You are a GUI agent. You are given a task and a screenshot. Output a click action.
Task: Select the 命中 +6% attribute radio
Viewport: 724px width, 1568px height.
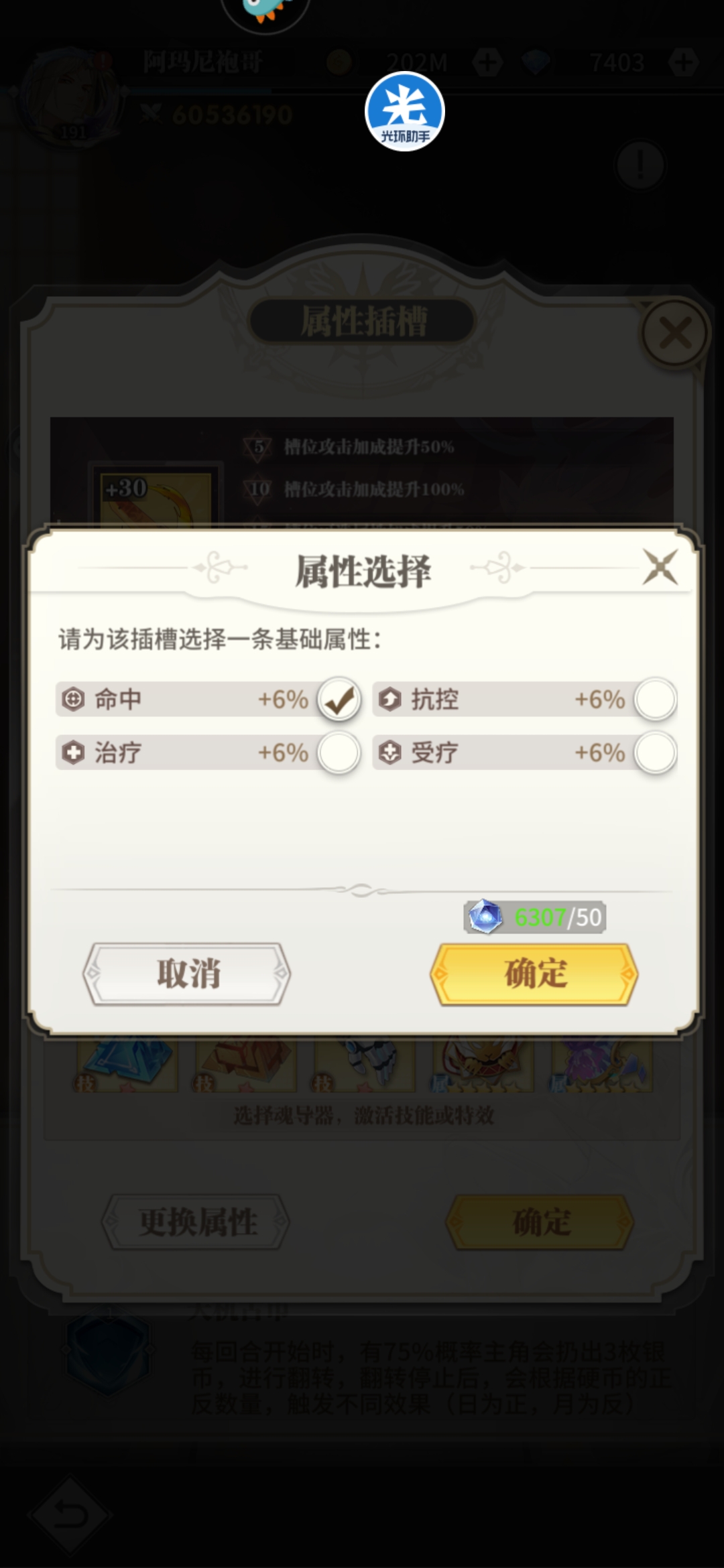tap(339, 700)
